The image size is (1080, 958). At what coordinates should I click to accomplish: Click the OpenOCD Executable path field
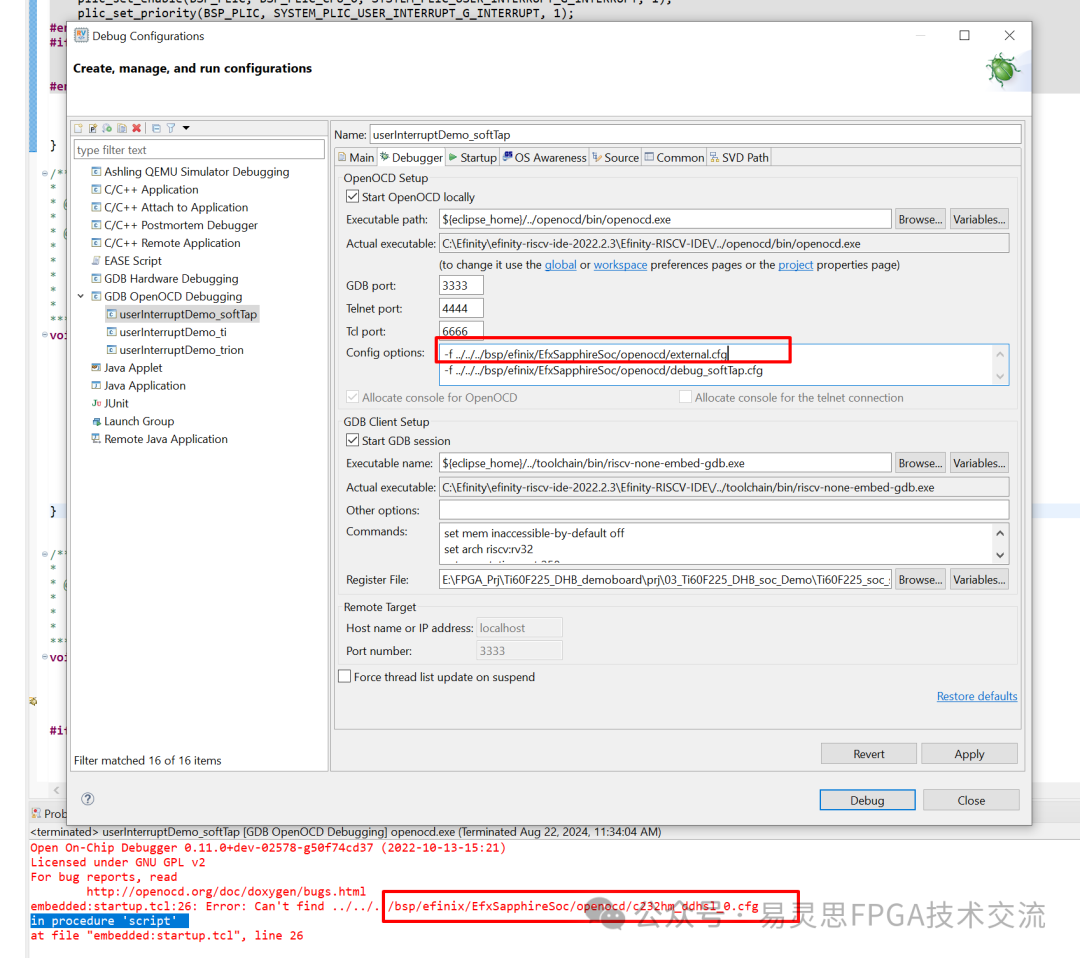pos(665,220)
